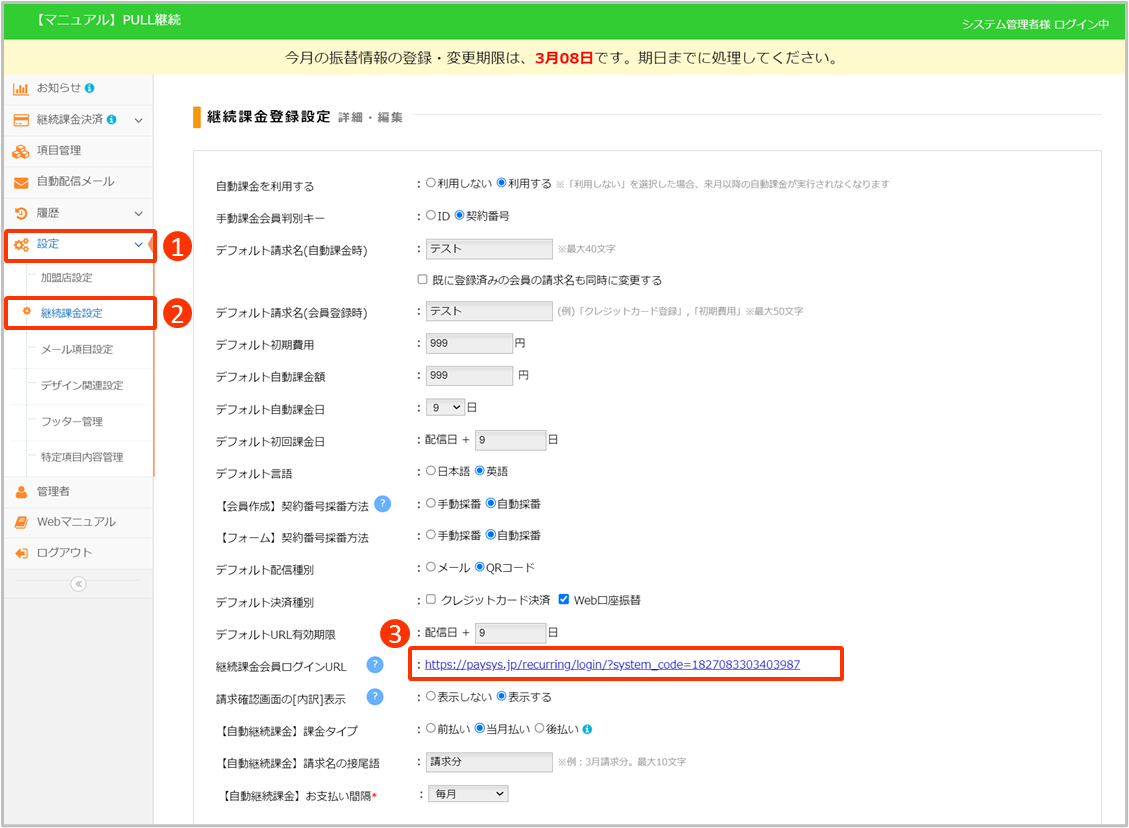This screenshot has height=828, width=1129.
Task: Click the 継続課金決済 credit card icon
Action: 20,120
